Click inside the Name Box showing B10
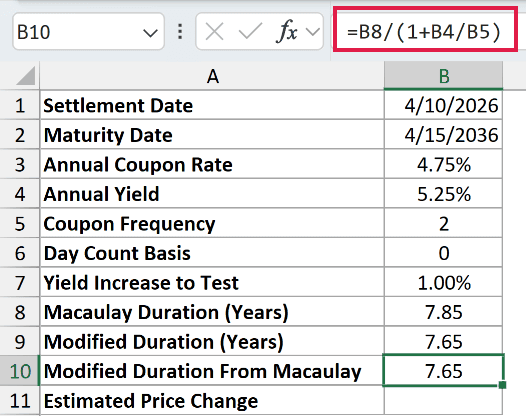The width and height of the screenshot is (526, 416). 77,32
